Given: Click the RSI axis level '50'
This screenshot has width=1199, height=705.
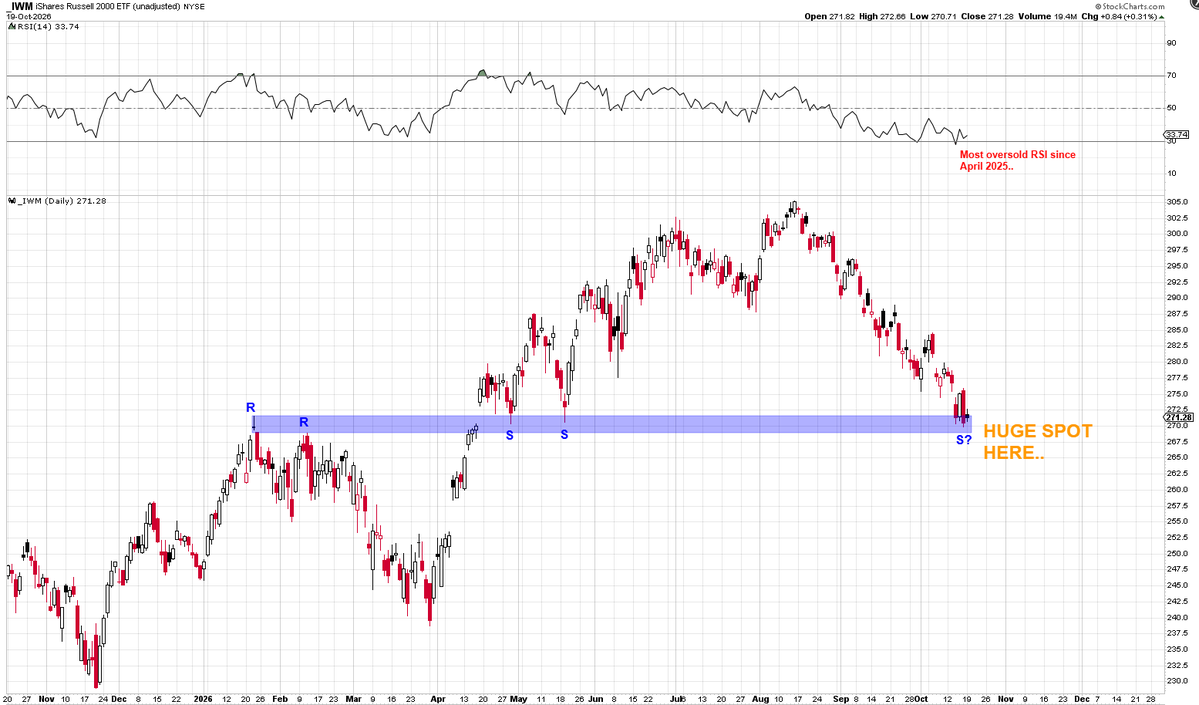Looking at the screenshot, I should tap(1171, 108).
